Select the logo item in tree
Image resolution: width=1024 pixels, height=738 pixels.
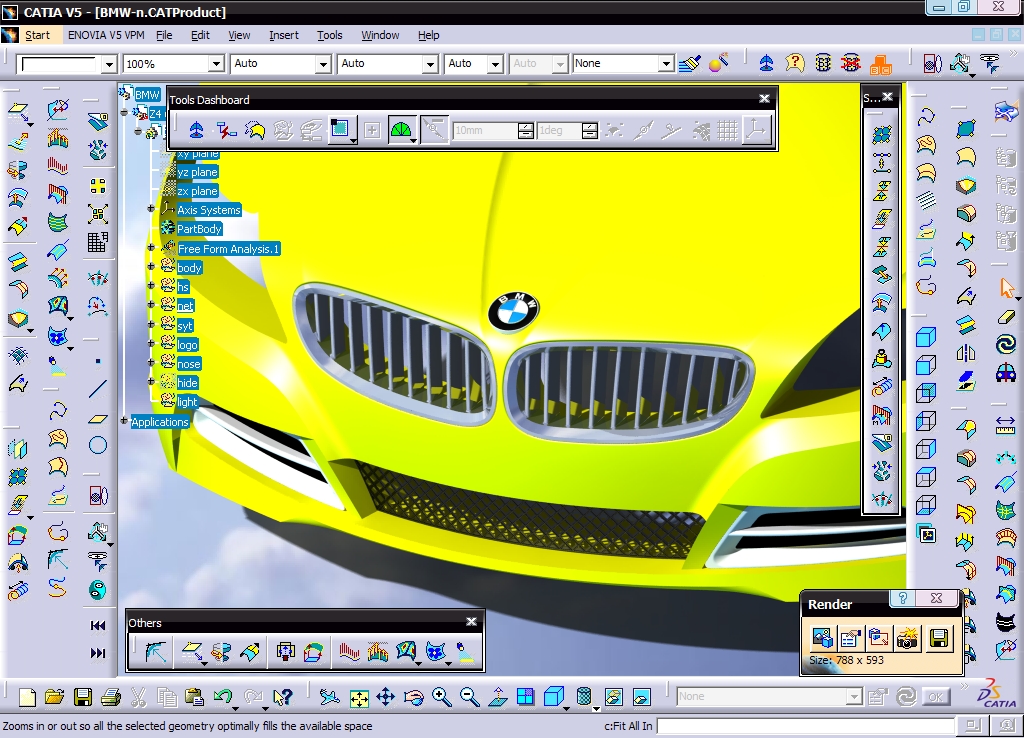coord(187,345)
